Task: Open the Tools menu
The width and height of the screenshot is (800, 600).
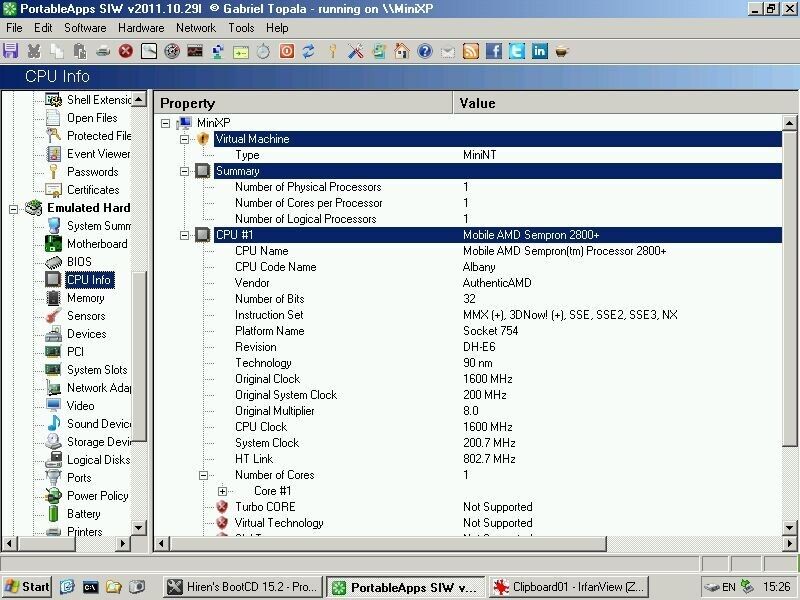Action: [x=241, y=28]
